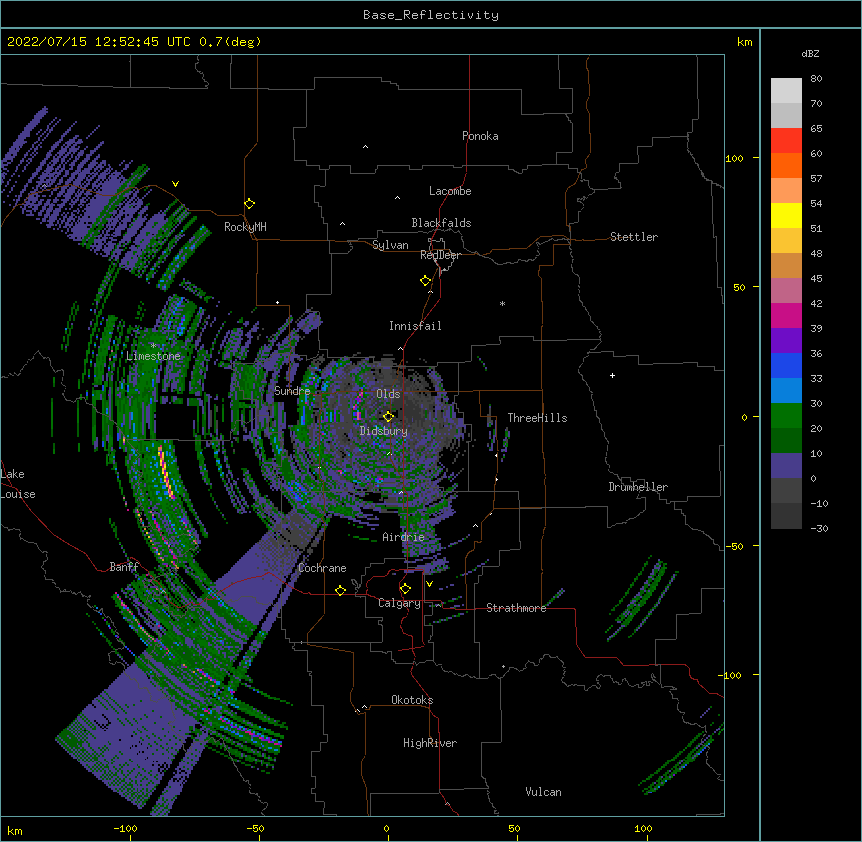The height and width of the screenshot is (842, 862).
Task: Click the yellow diamond marker above RockyMH
Action: [x=249, y=204]
